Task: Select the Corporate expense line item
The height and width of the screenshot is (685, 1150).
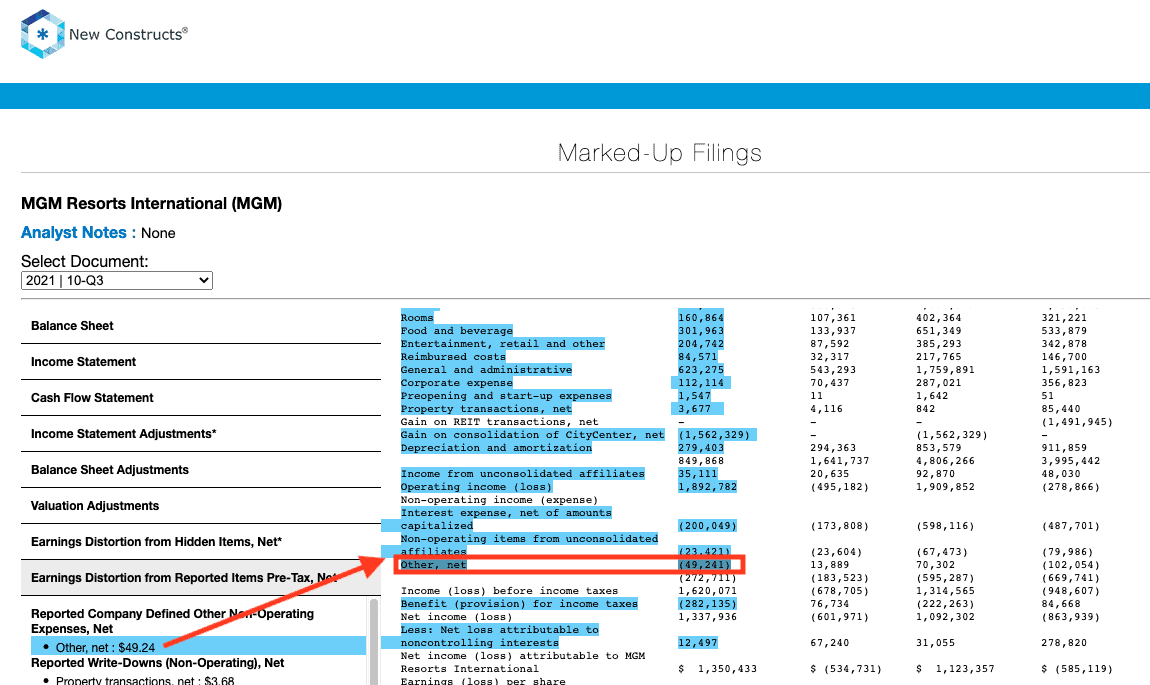Action: [x=456, y=383]
